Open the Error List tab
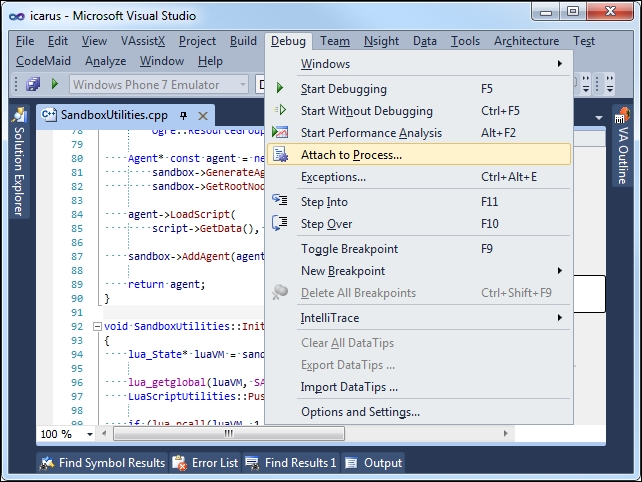 [205, 463]
